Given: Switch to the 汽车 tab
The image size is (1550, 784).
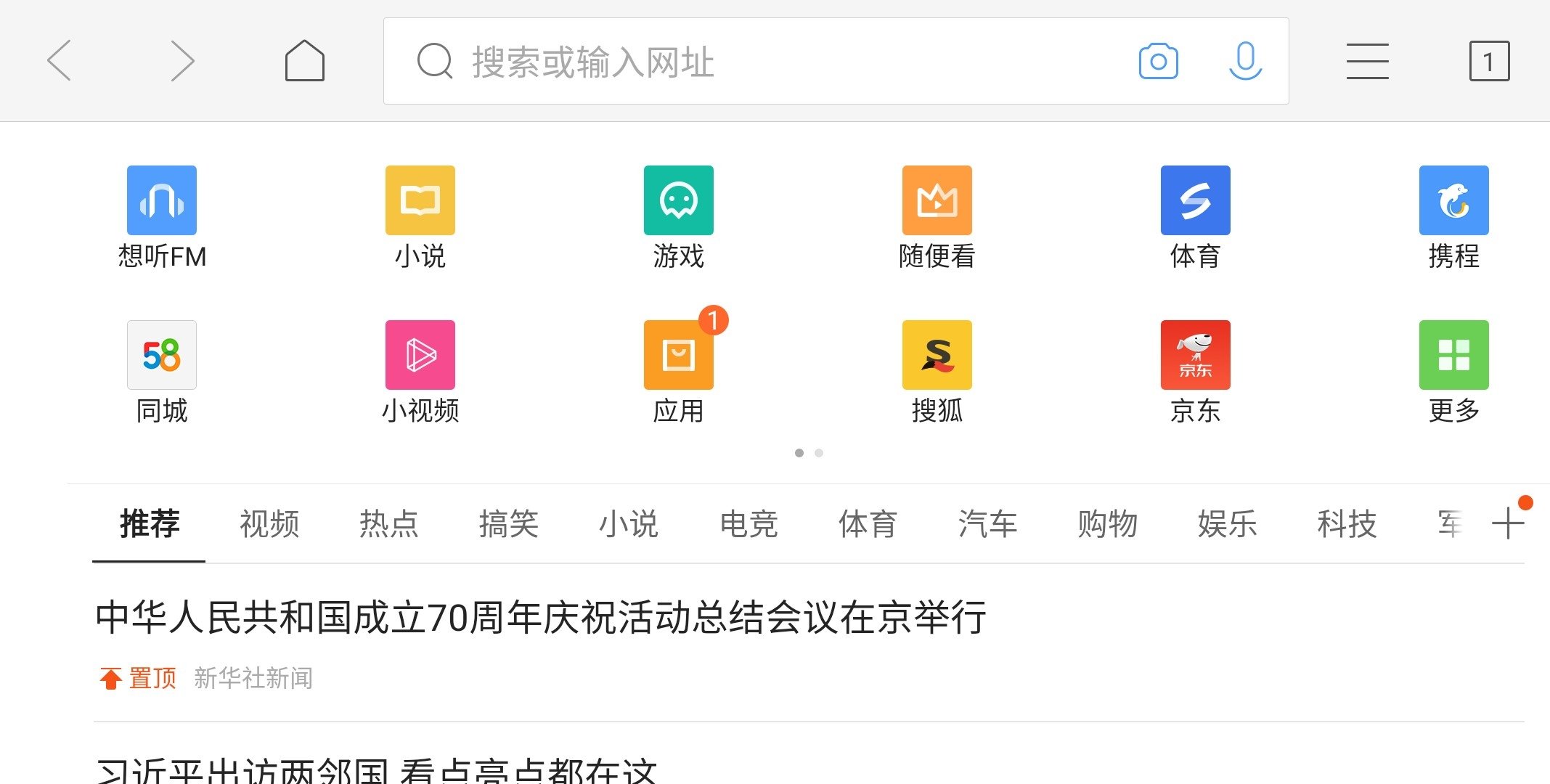Looking at the screenshot, I should point(988,523).
